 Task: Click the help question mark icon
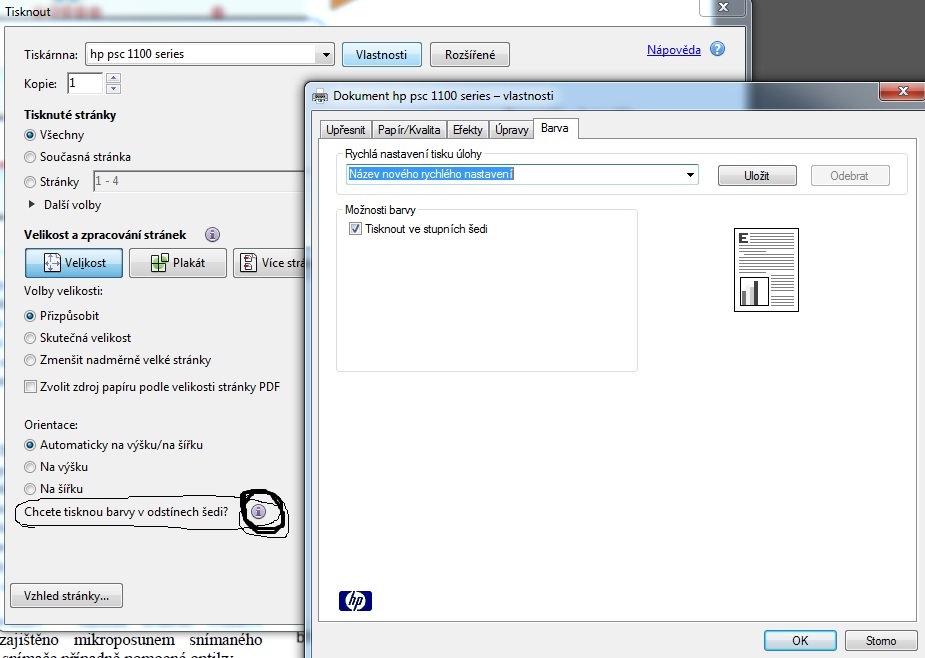tap(717, 49)
